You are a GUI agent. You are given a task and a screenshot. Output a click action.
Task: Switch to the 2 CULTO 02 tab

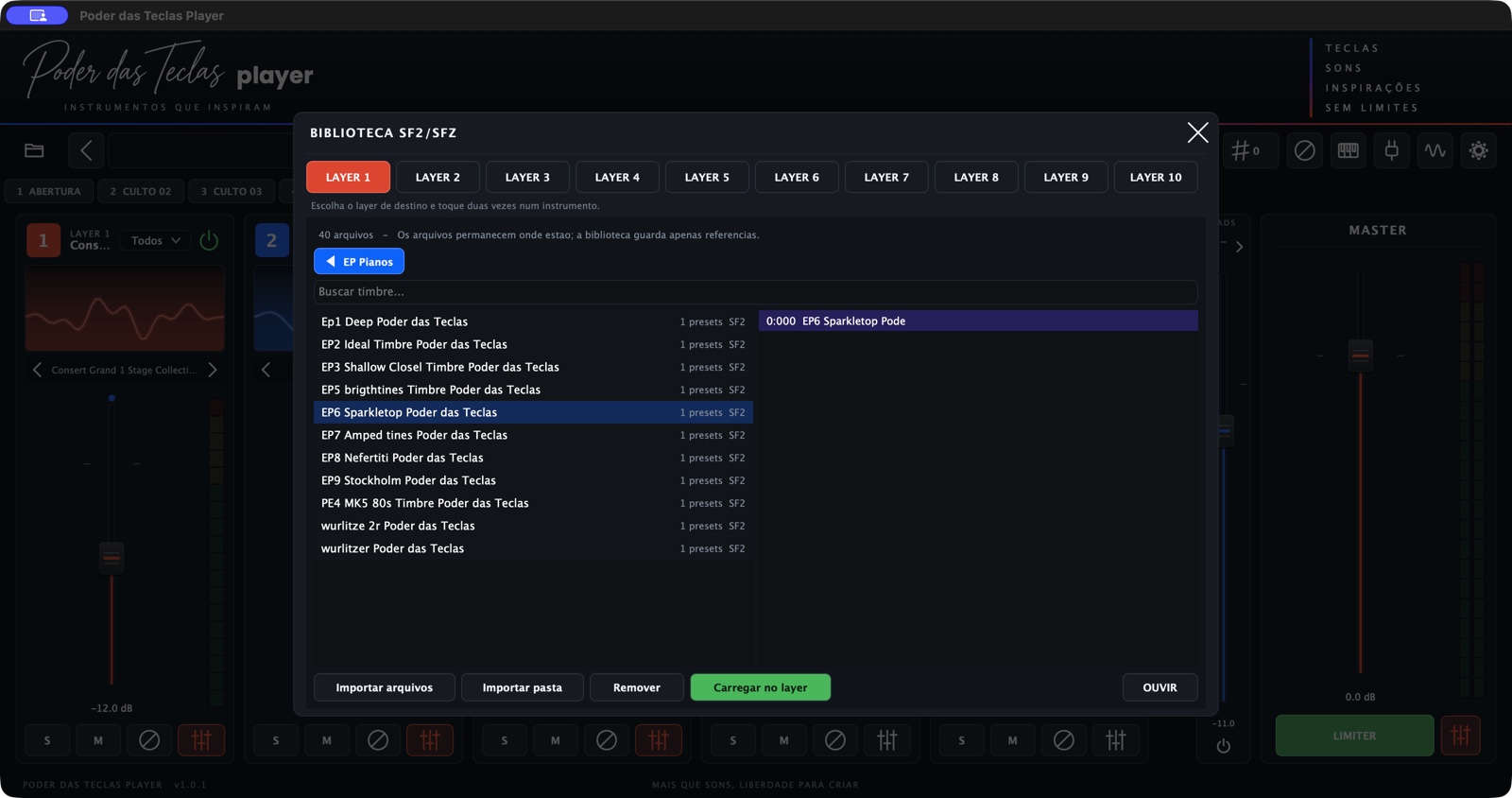(x=141, y=191)
